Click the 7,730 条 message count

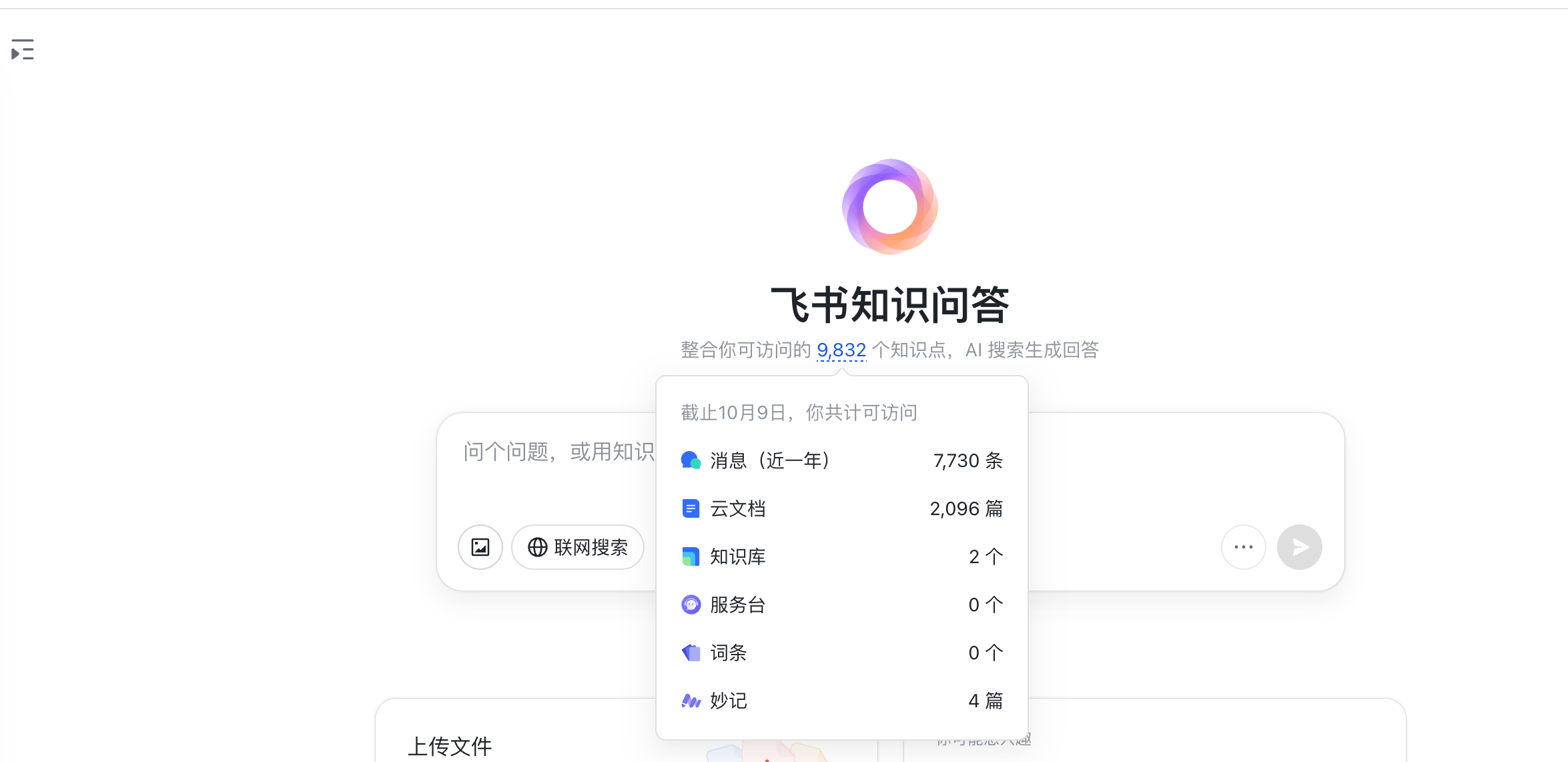coord(967,460)
